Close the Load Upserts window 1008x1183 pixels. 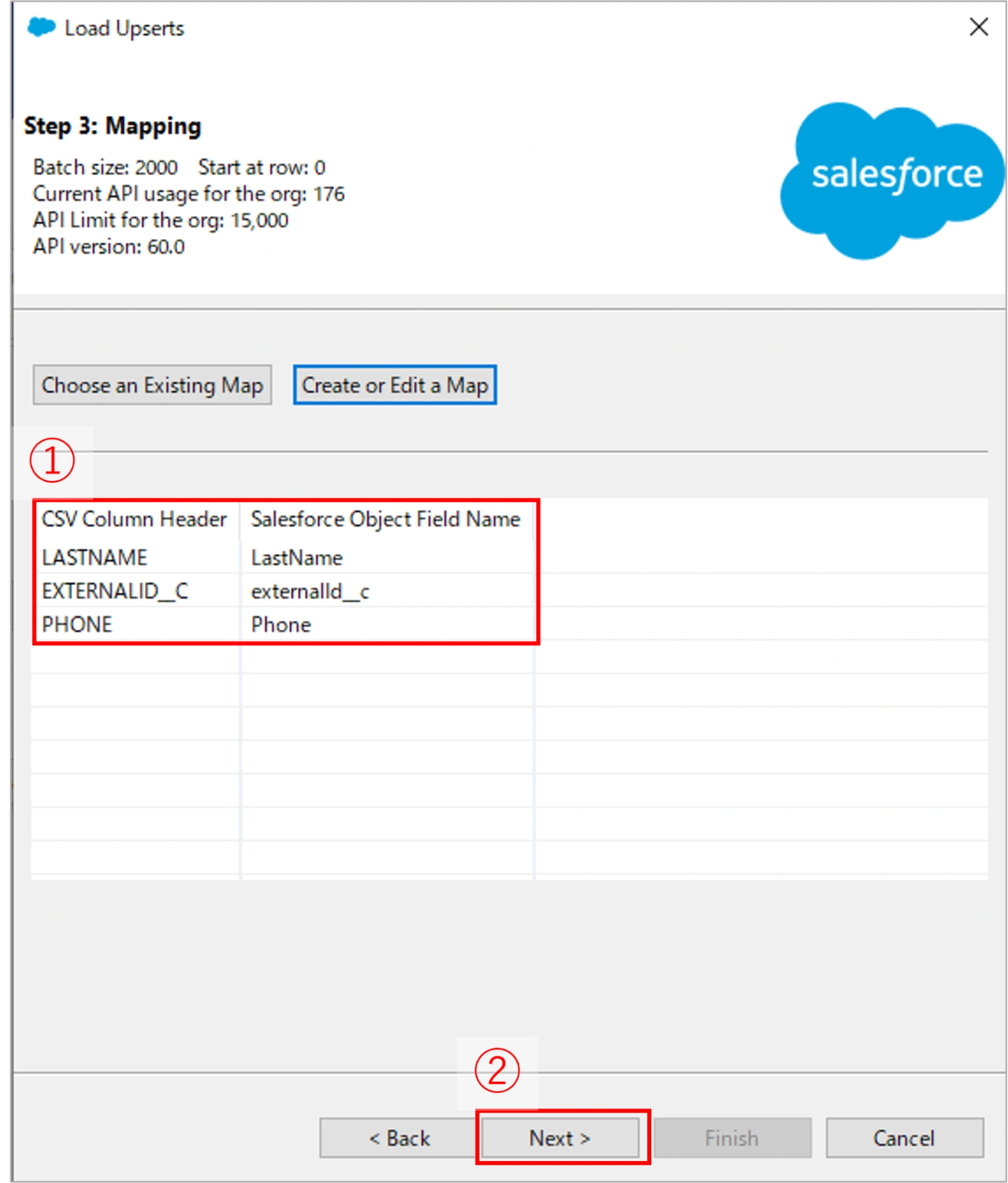(x=979, y=27)
